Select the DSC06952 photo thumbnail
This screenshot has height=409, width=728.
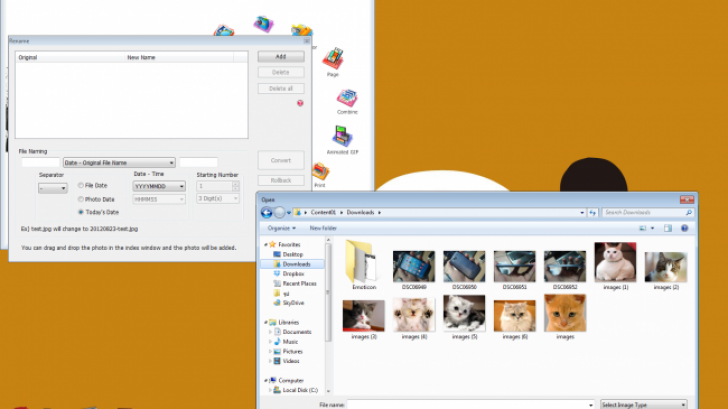[565, 267]
